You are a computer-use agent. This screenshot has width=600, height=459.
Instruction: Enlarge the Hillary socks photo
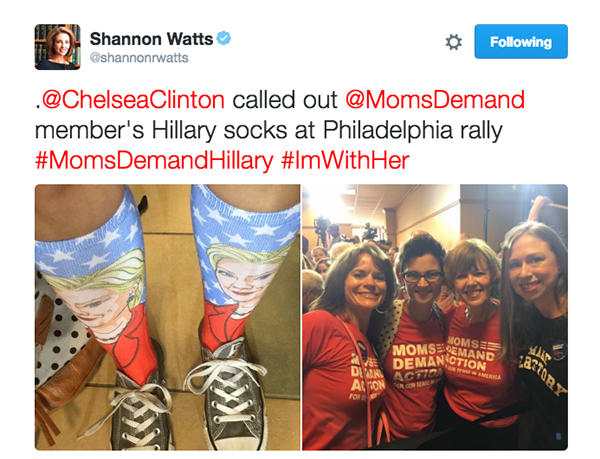tap(168, 317)
